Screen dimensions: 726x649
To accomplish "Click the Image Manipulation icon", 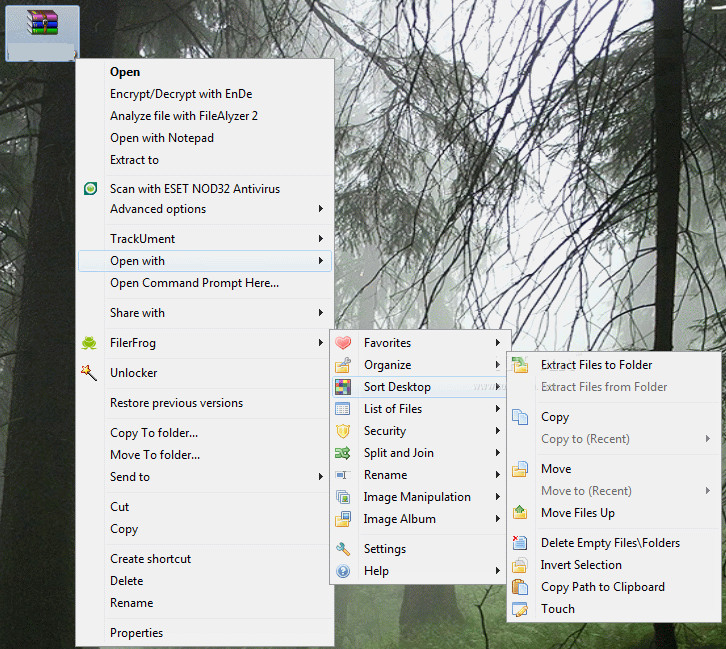I will [343, 497].
